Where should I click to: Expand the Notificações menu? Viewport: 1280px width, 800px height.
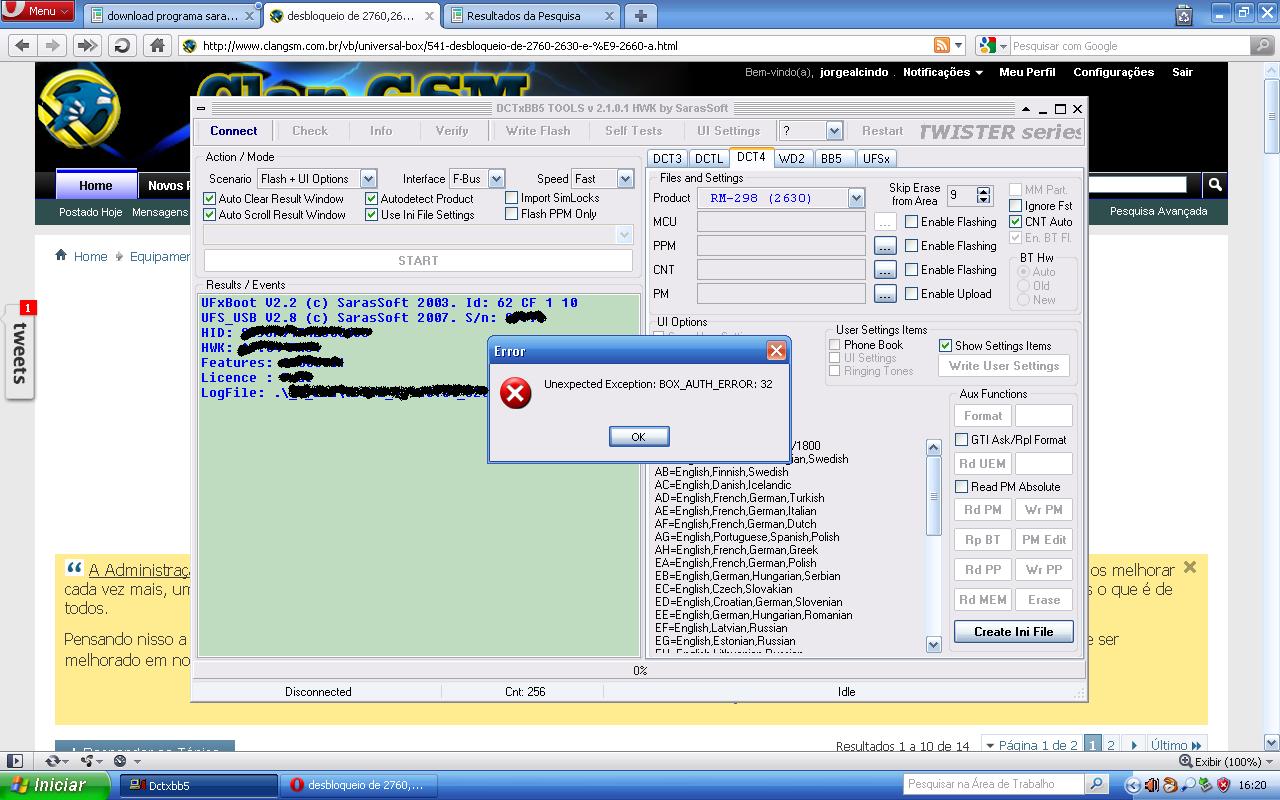coord(942,72)
